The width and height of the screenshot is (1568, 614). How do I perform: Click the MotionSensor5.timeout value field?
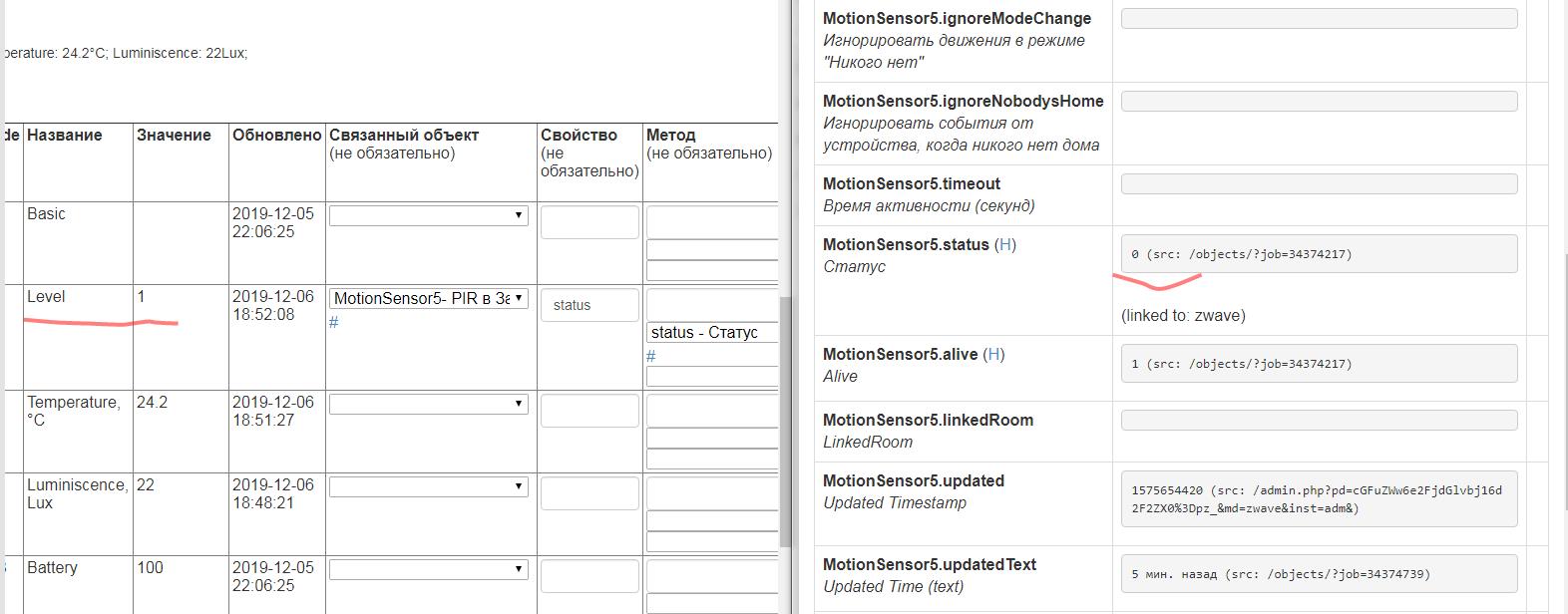(1319, 183)
